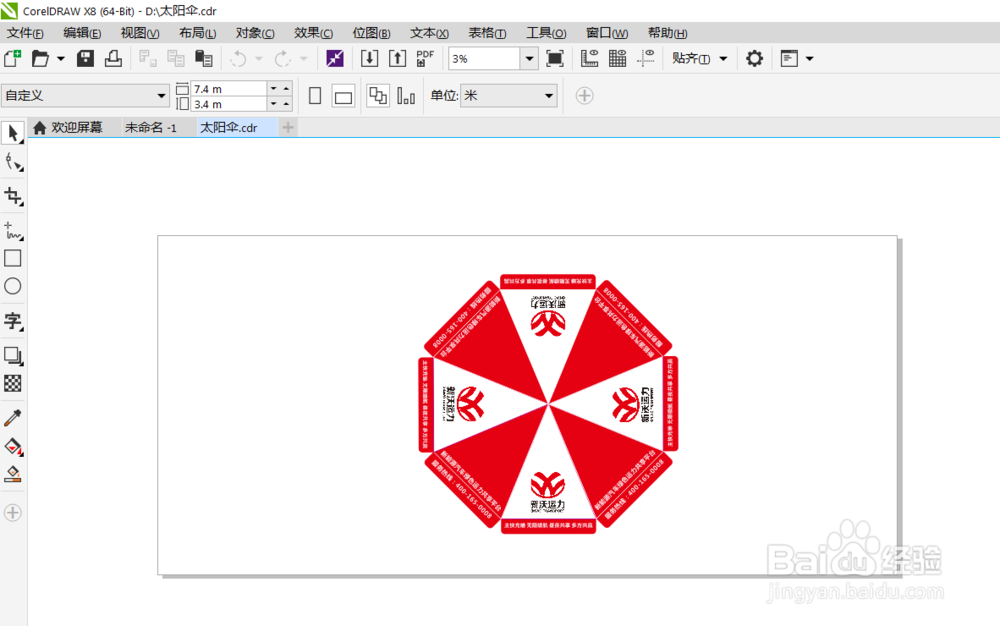Click the page width 7.4 m field
Image resolution: width=1000 pixels, height=626 pixels.
[229, 89]
